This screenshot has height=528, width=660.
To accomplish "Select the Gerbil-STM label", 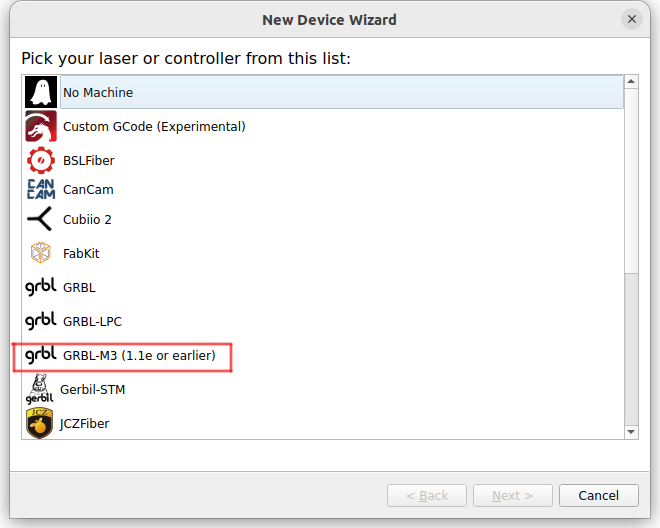I will [x=93, y=389].
